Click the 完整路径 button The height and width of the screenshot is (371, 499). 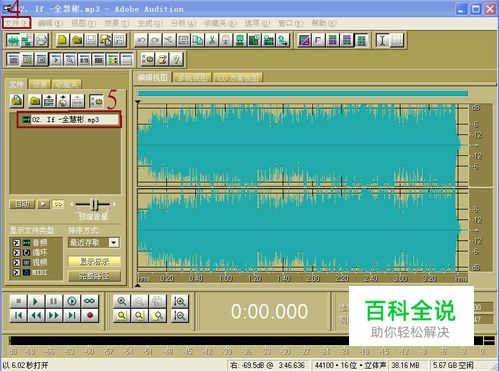94,276
